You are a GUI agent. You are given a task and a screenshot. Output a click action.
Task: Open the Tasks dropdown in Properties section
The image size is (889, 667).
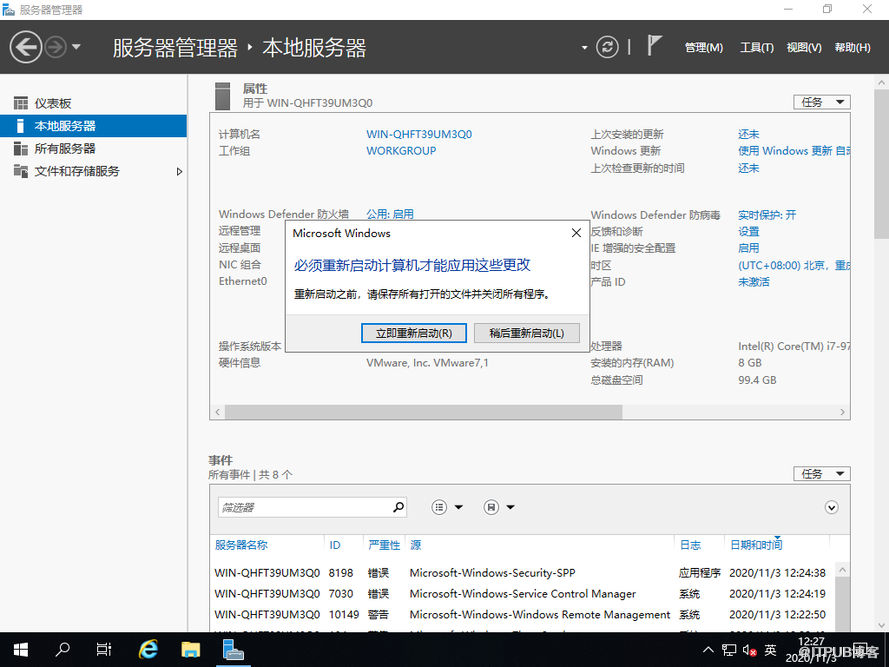821,102
